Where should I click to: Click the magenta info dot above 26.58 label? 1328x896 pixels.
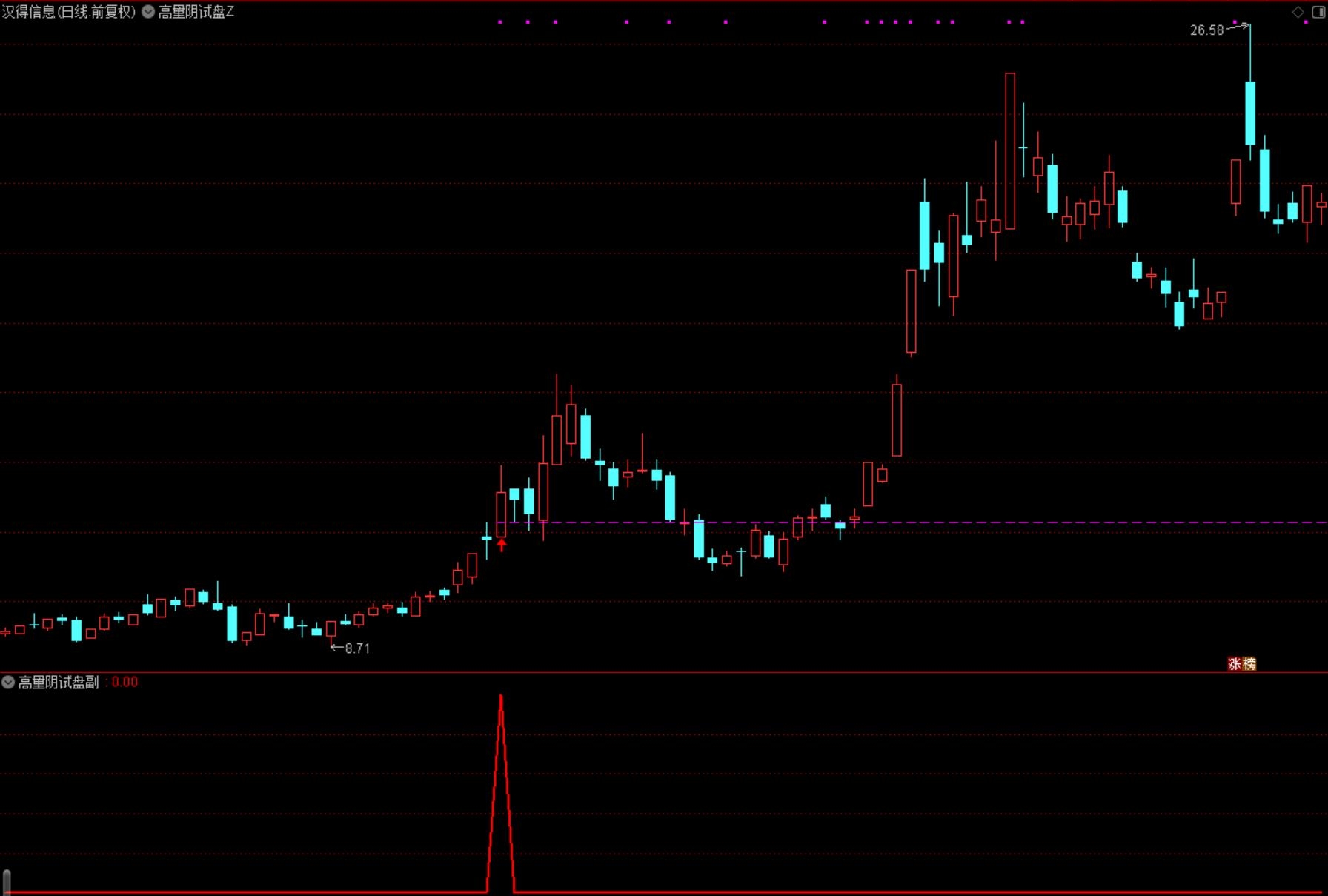(1235, 22)
